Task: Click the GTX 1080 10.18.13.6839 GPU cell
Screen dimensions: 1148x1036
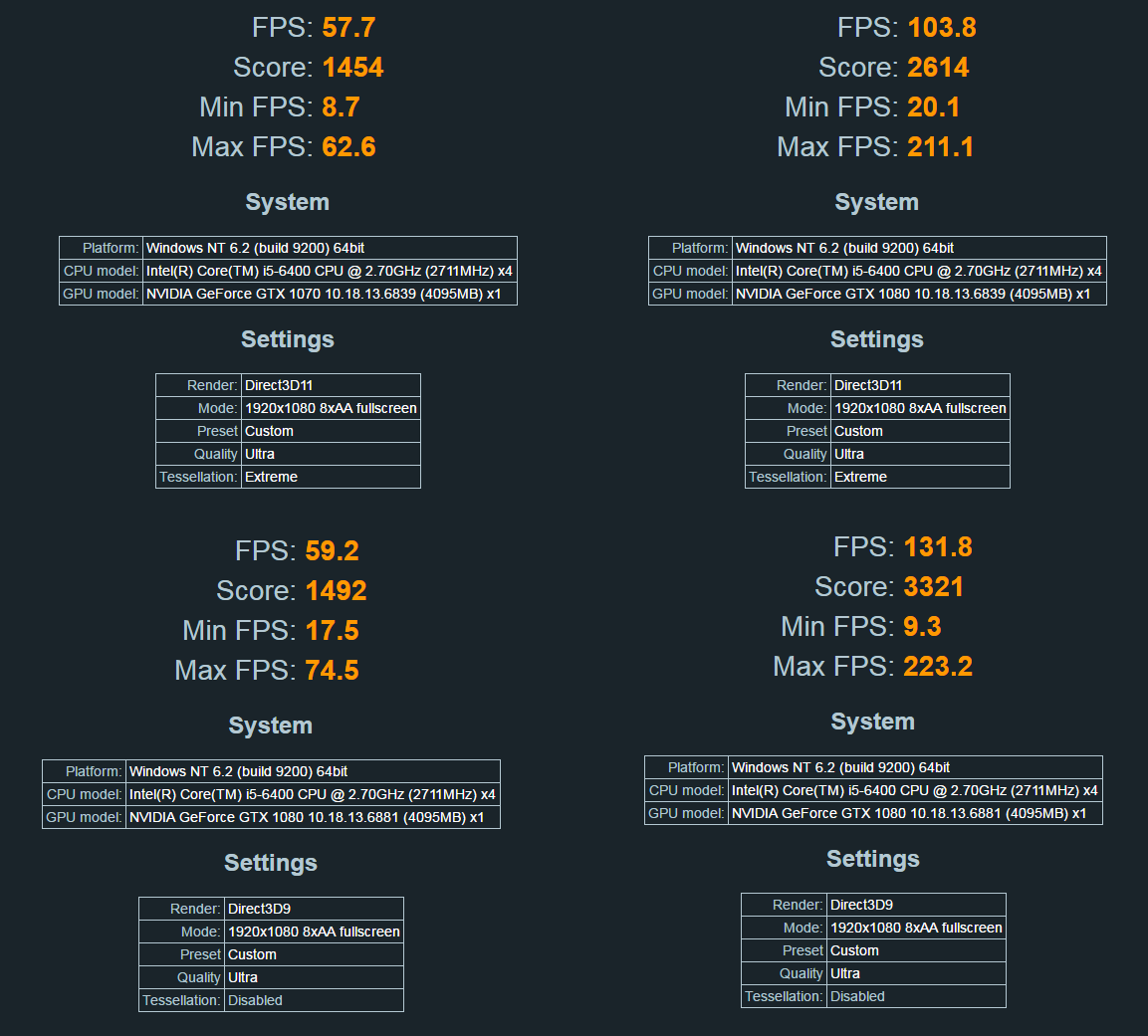Action: [x=918, y=294]
